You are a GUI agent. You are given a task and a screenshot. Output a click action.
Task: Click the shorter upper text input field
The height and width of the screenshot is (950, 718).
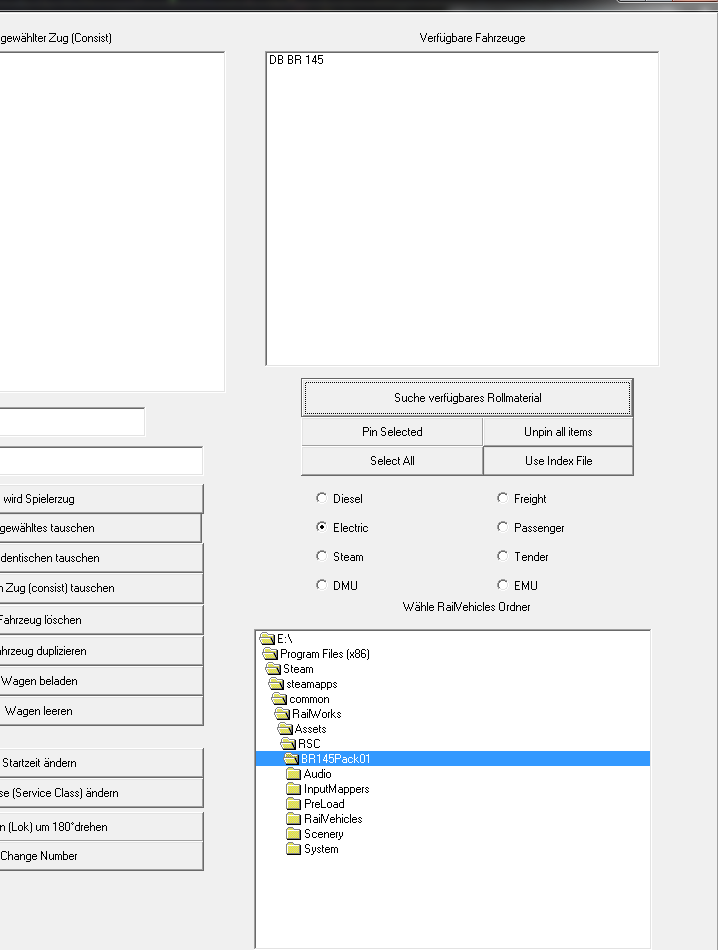tap(72, 422)
